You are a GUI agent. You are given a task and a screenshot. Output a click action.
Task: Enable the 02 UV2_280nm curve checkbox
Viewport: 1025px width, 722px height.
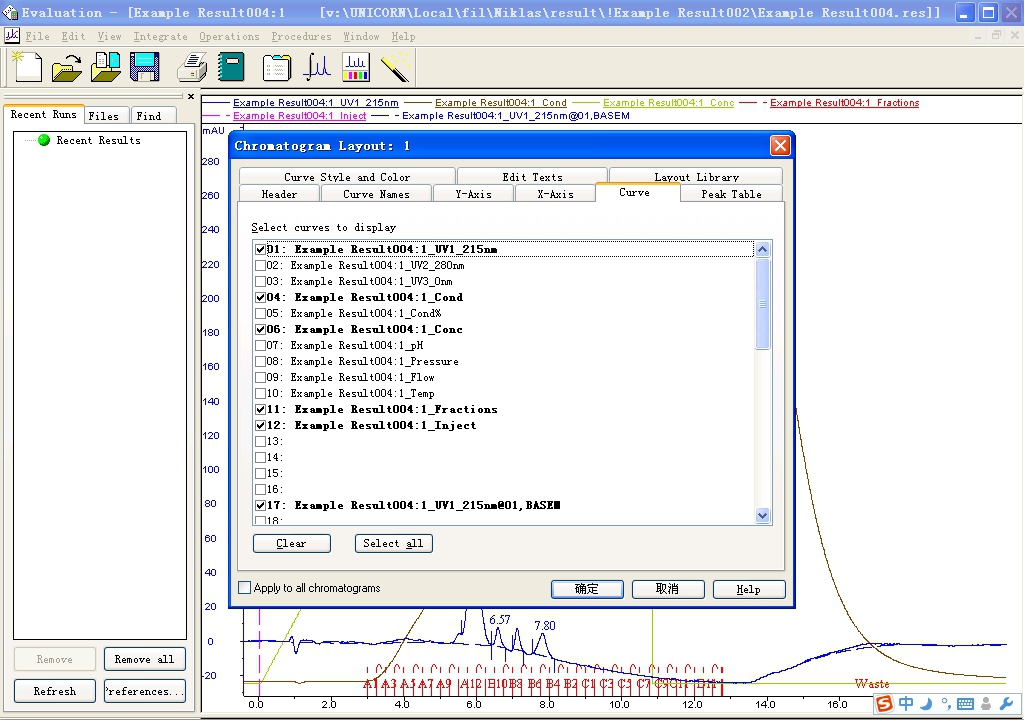261,266
